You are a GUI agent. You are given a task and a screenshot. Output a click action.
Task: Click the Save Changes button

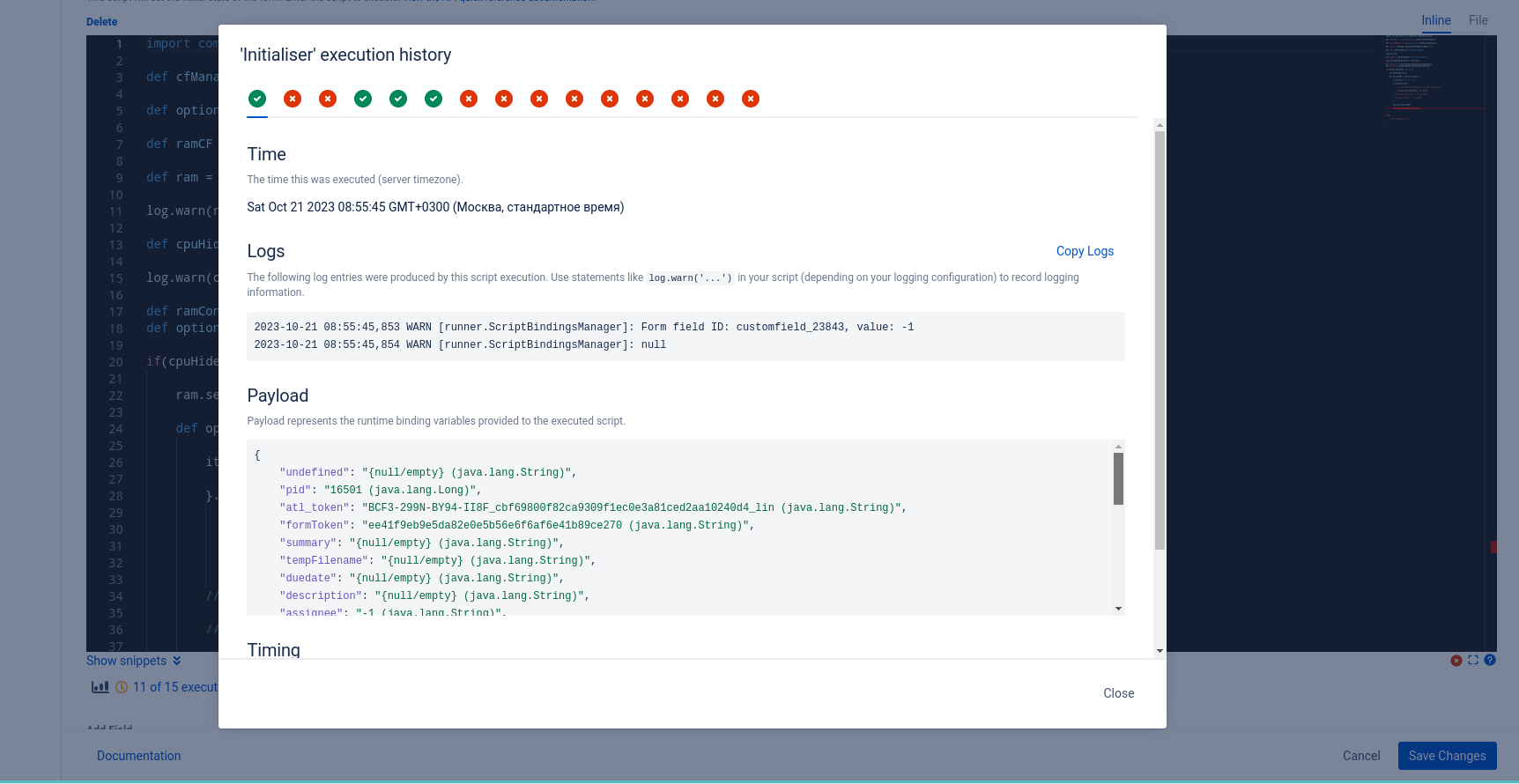pos(1447,756)
